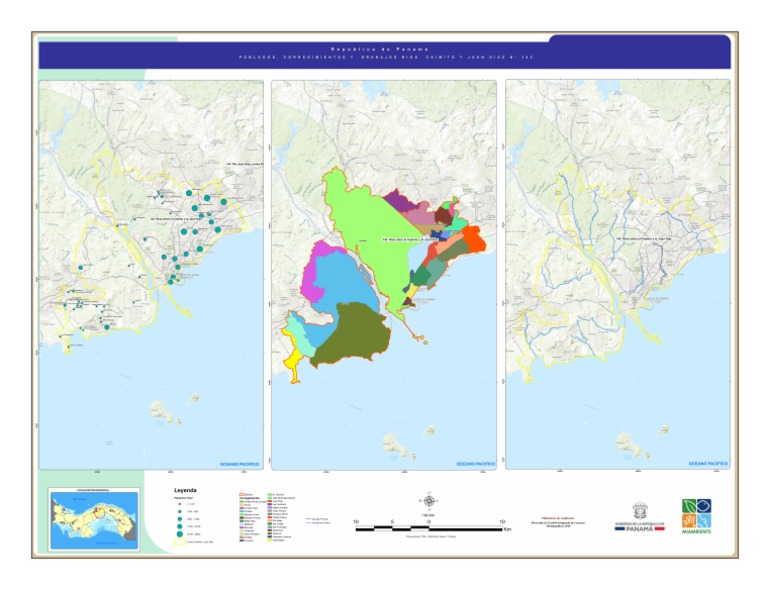Click the smallest teal dot in Leyenda
Image resolution: width=768 pixels, height=590 pixels.
[178, 504]
